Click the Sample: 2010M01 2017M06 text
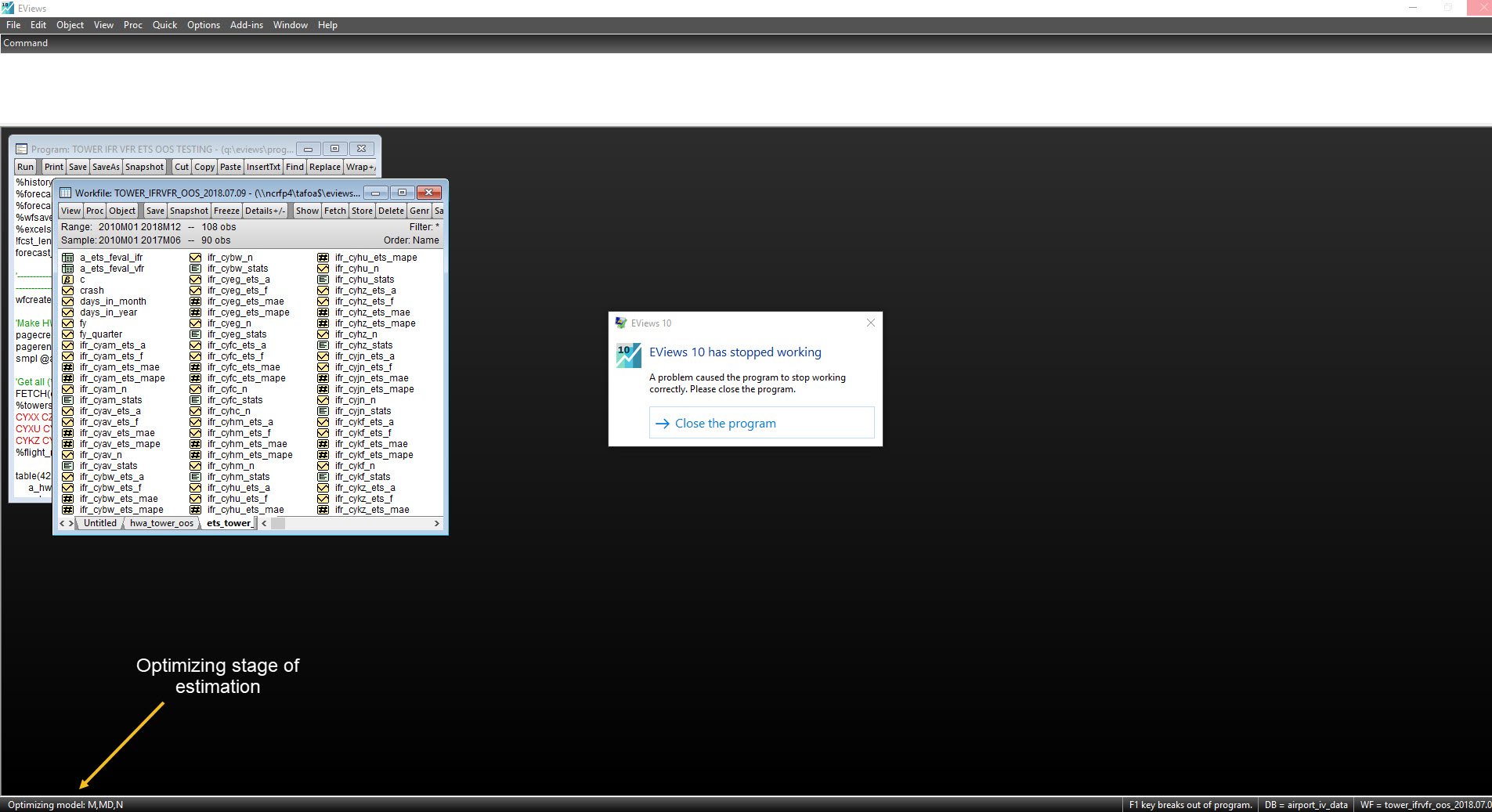Viewport: 1492px width, 812px height. pyautogui.click(x=121, y=240)
